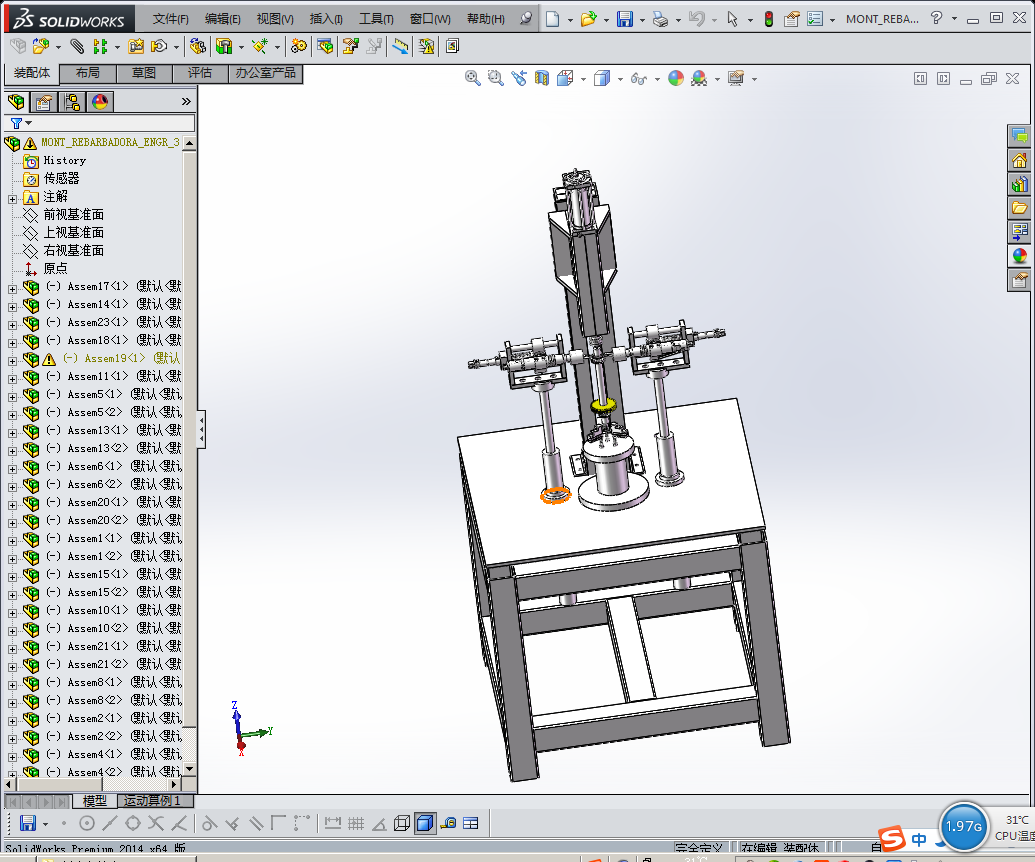Screen dimensions: 1035x862
Task: Open the Insert Components dropdown arrow
Action: (59, 47)
